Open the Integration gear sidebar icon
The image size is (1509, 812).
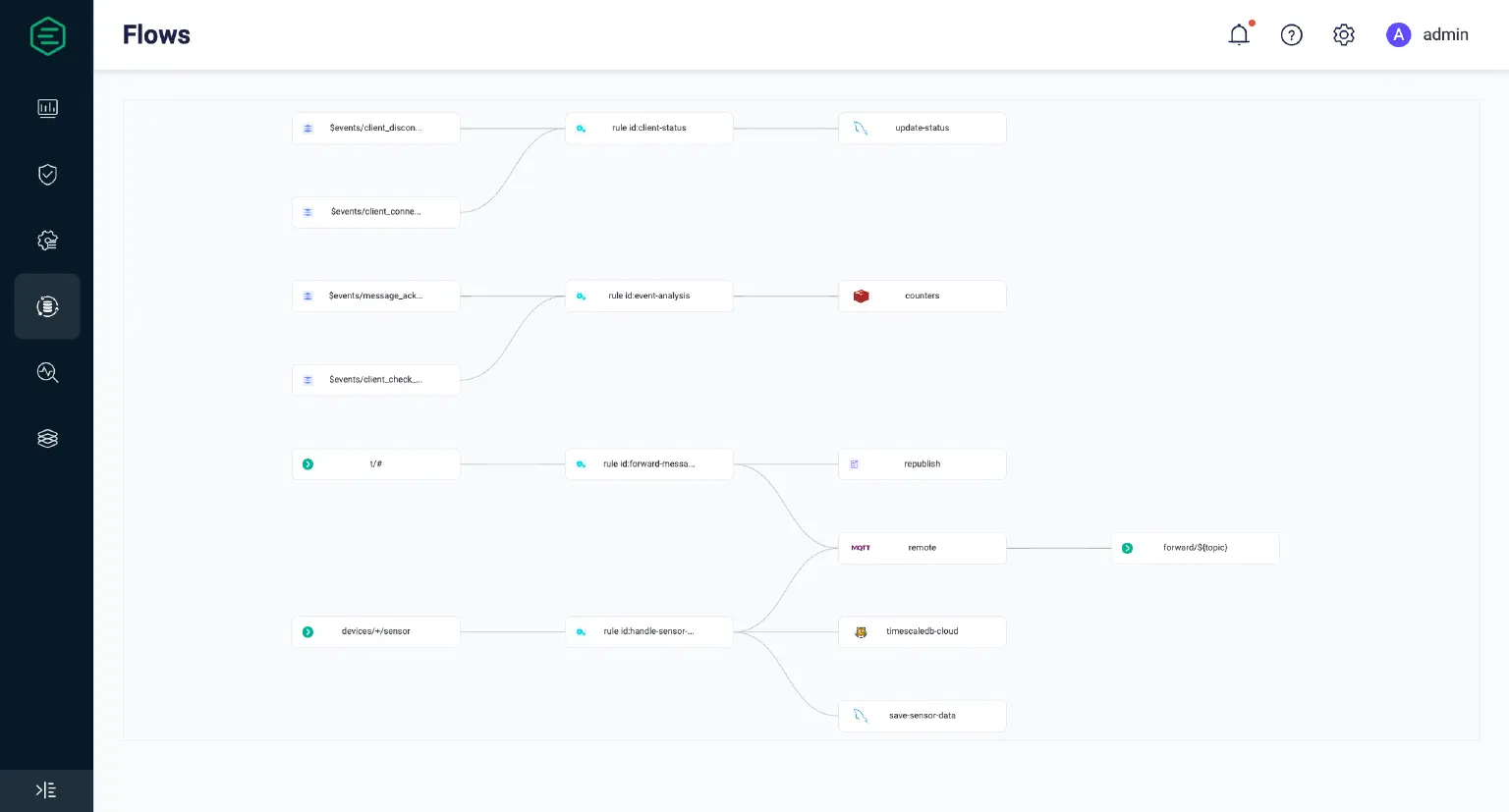tap(47, 240)
